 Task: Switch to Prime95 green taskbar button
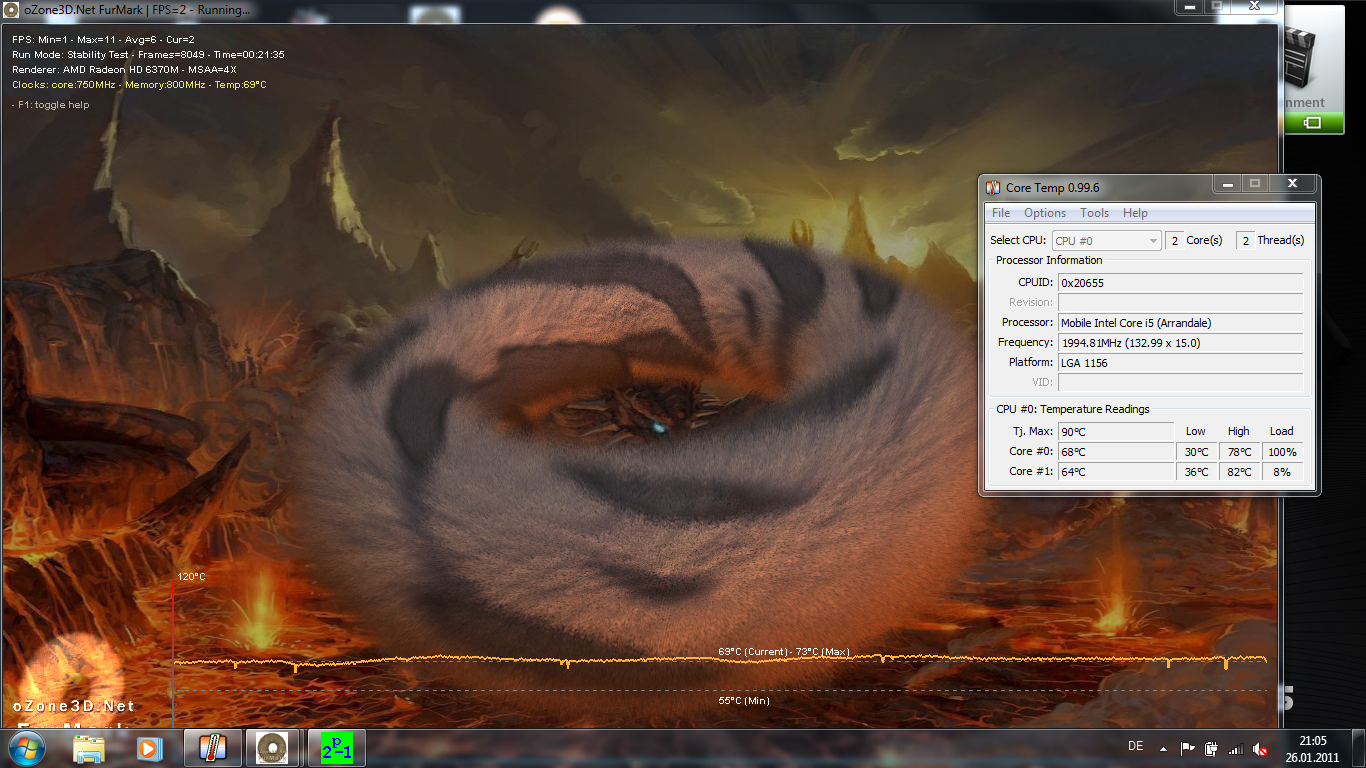click(x=336, y=748)
